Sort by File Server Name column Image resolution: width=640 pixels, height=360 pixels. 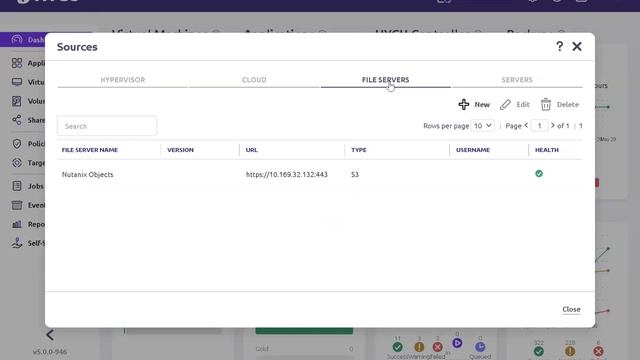pos(90,150)
